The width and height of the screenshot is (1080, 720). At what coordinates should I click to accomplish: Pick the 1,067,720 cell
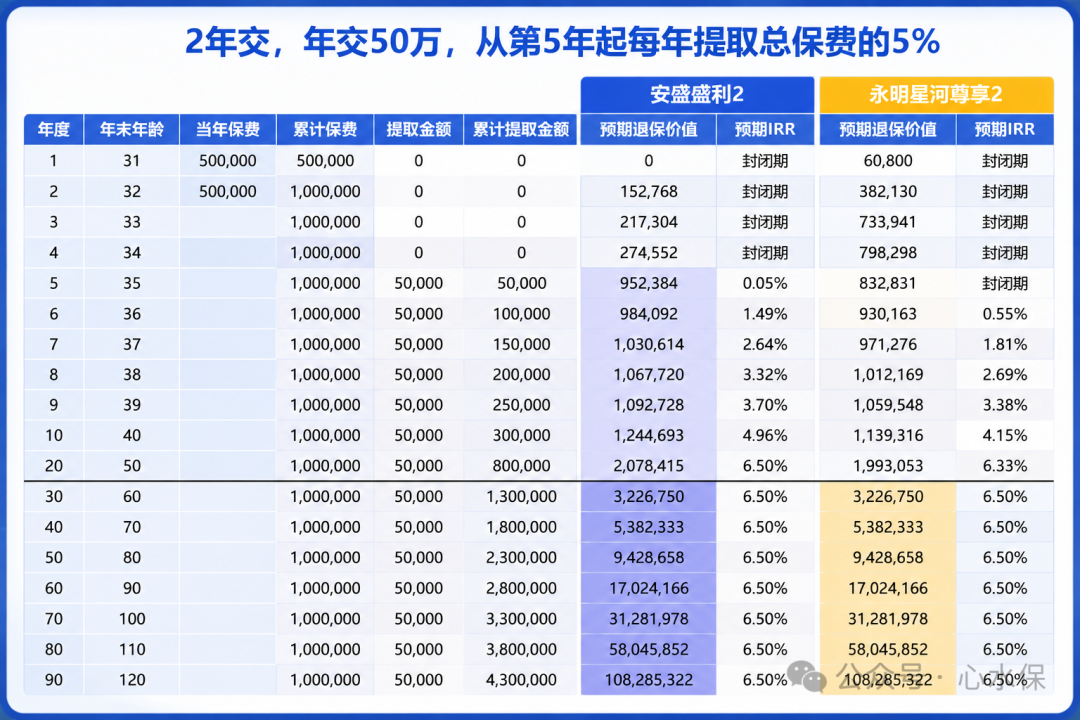pyautogui.click(x=648, y=375)
